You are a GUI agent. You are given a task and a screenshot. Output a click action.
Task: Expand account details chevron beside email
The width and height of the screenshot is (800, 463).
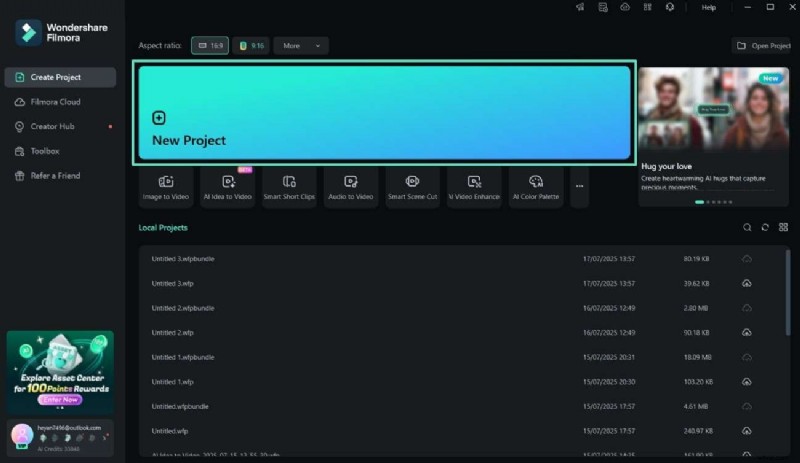105,437
